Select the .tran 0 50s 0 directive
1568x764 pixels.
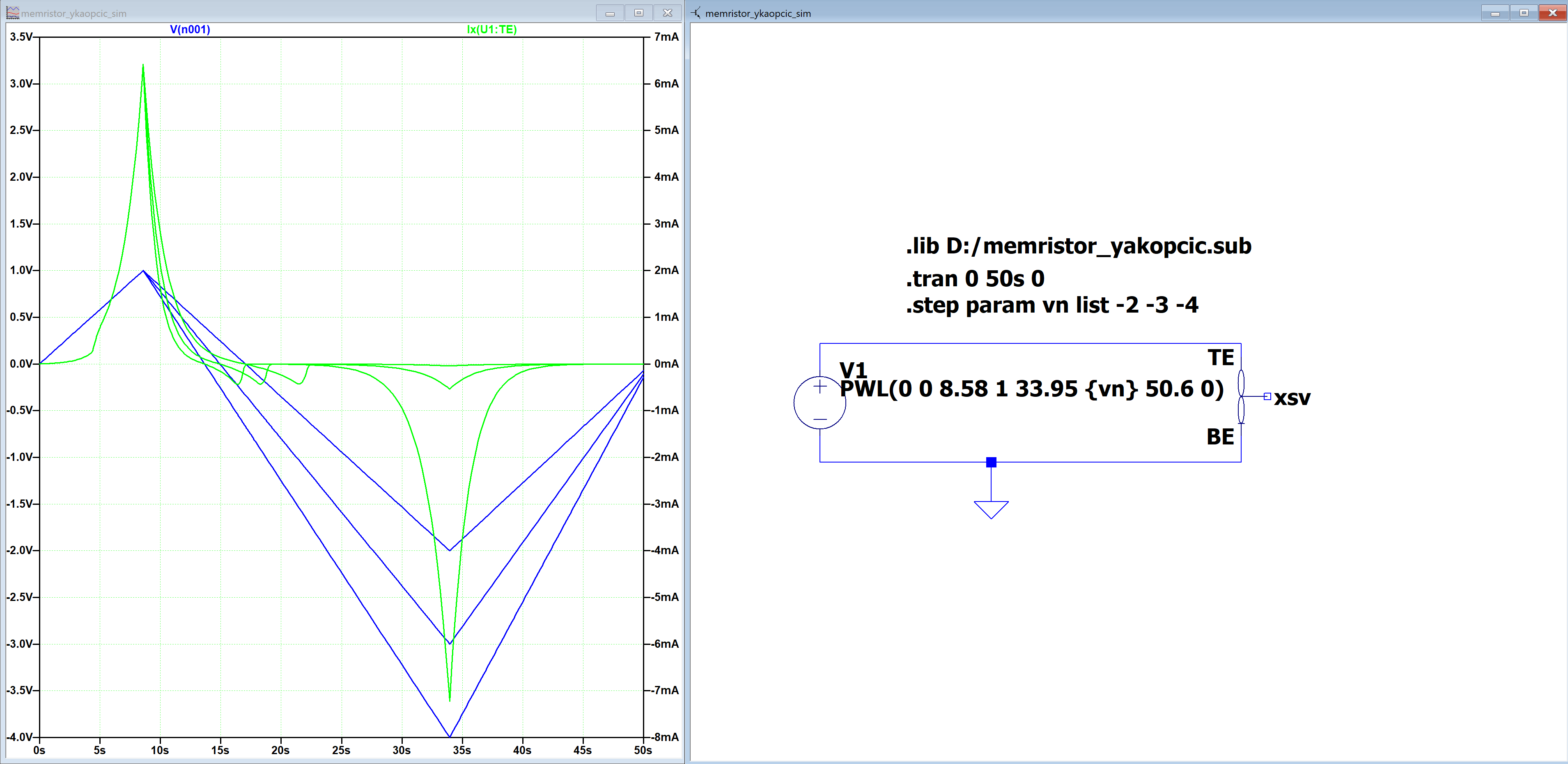pos(975,279)
